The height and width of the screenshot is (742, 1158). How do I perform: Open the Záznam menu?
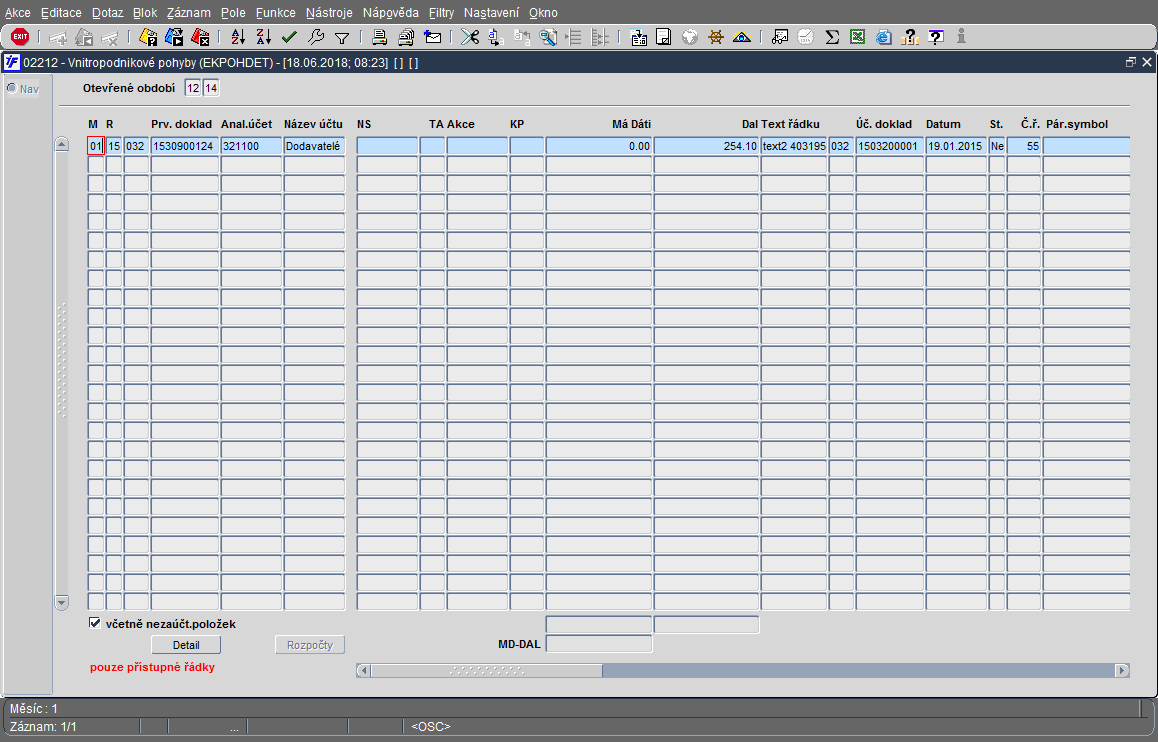[188, 13]
